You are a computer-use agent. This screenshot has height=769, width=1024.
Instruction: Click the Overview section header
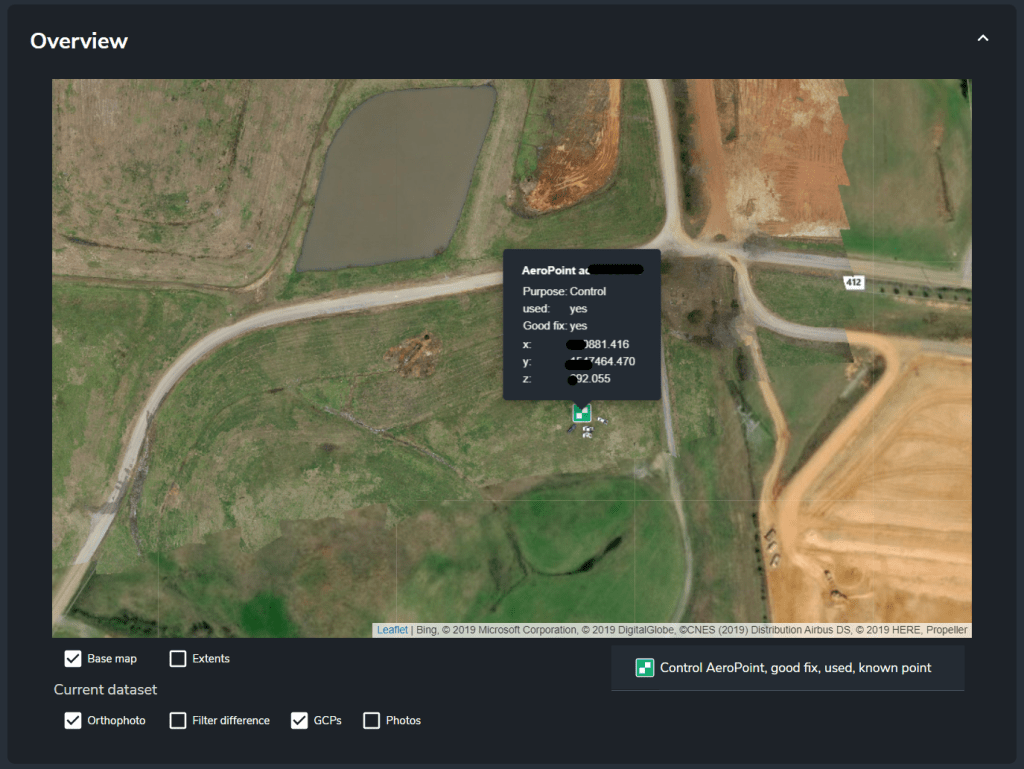coord(78,41)
